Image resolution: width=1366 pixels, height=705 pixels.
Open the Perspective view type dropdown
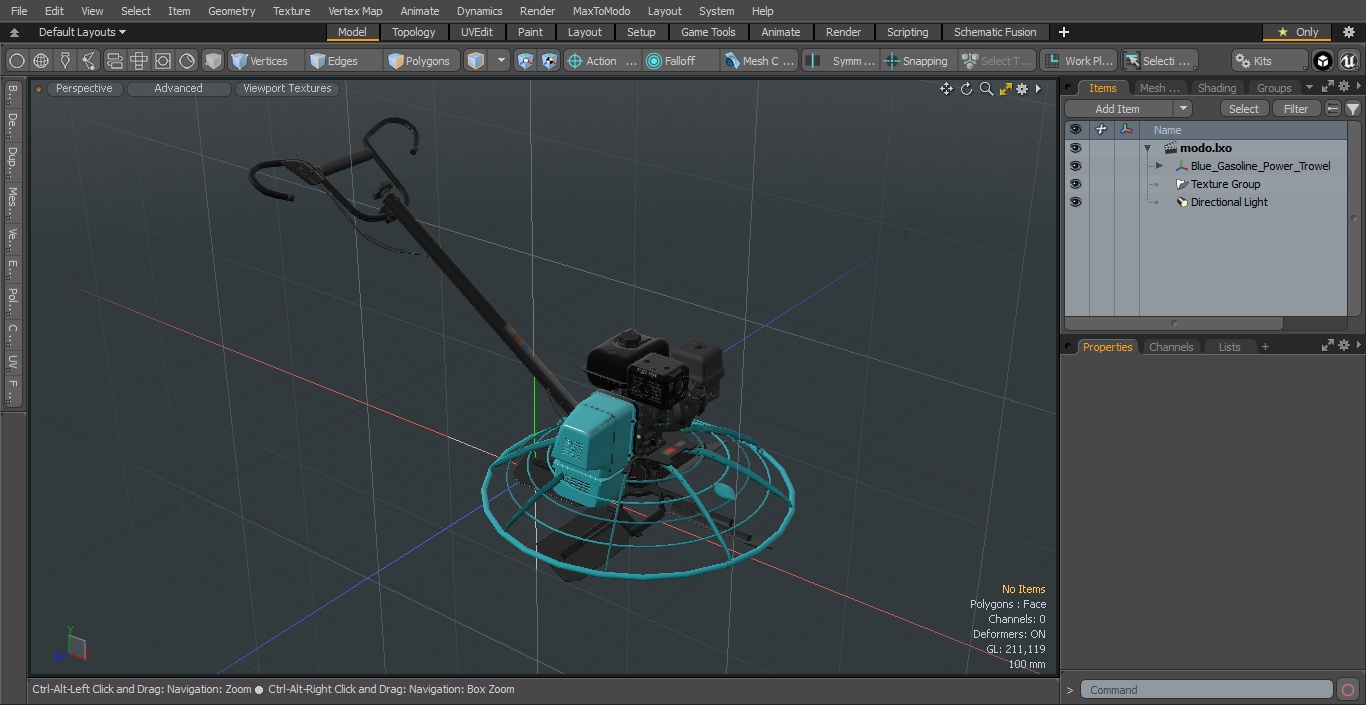[x=84, y=89]
